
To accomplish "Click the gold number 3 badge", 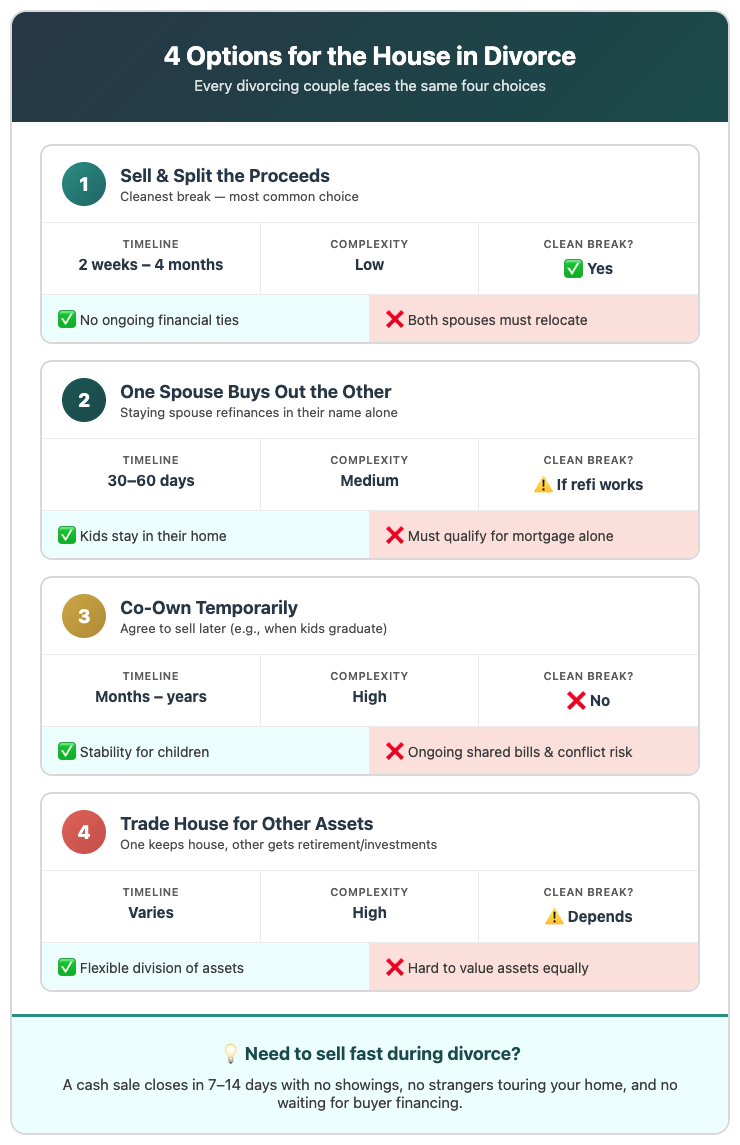I will coord(84,616).
